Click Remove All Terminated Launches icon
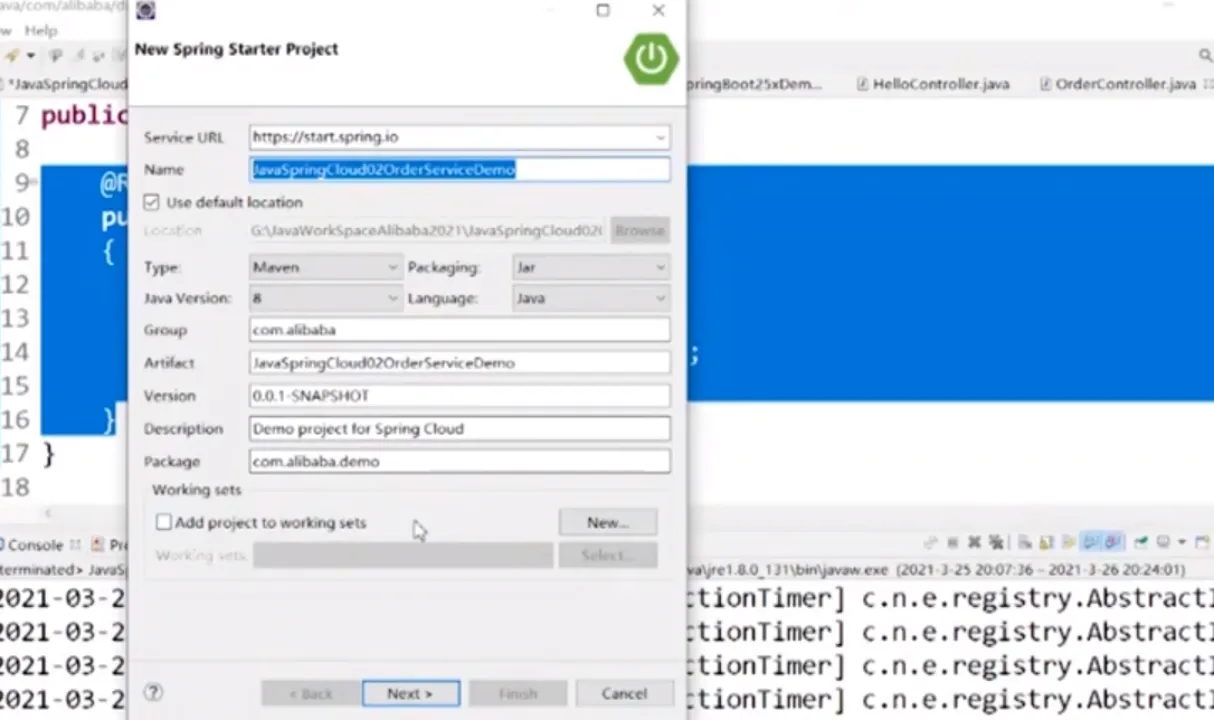Image resolution: width=1214 pixels, height=720 pixels. pos(996,542)
